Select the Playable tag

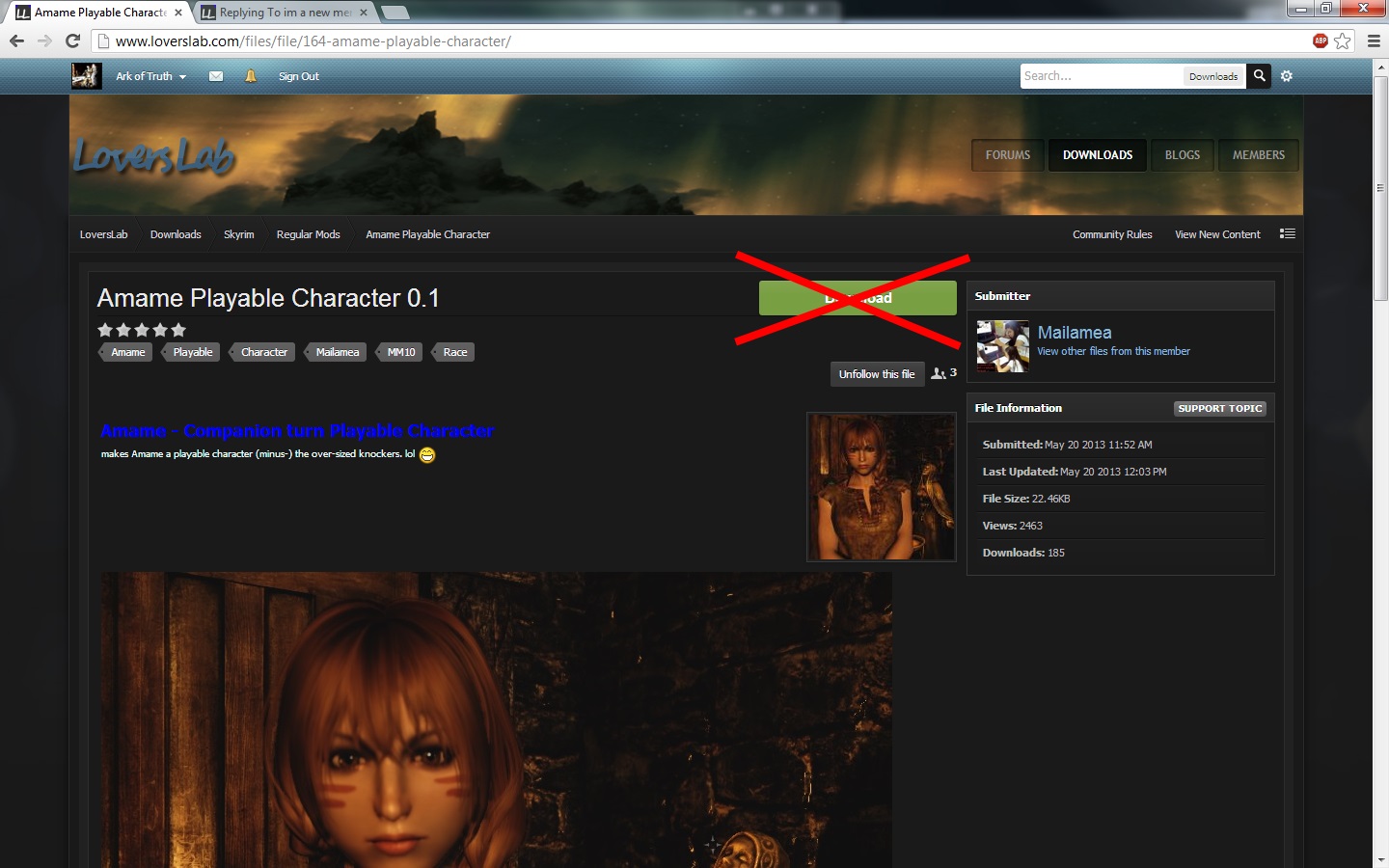(191, 352)
